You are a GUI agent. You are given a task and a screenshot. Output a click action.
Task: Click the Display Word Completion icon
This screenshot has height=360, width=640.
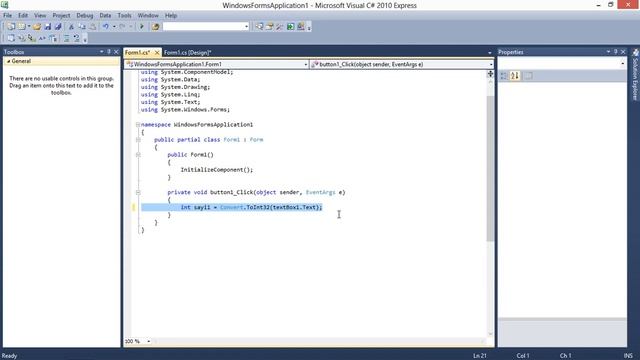tap(42, 38)
